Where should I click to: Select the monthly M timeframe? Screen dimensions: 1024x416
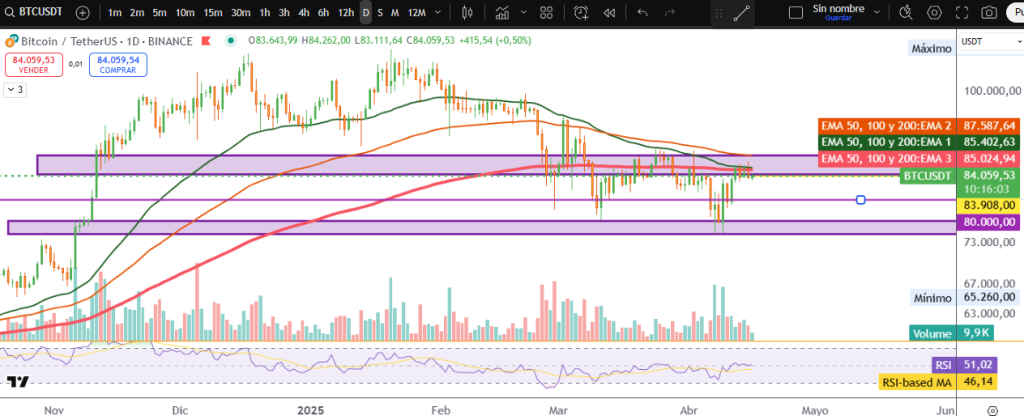point(395,12)
